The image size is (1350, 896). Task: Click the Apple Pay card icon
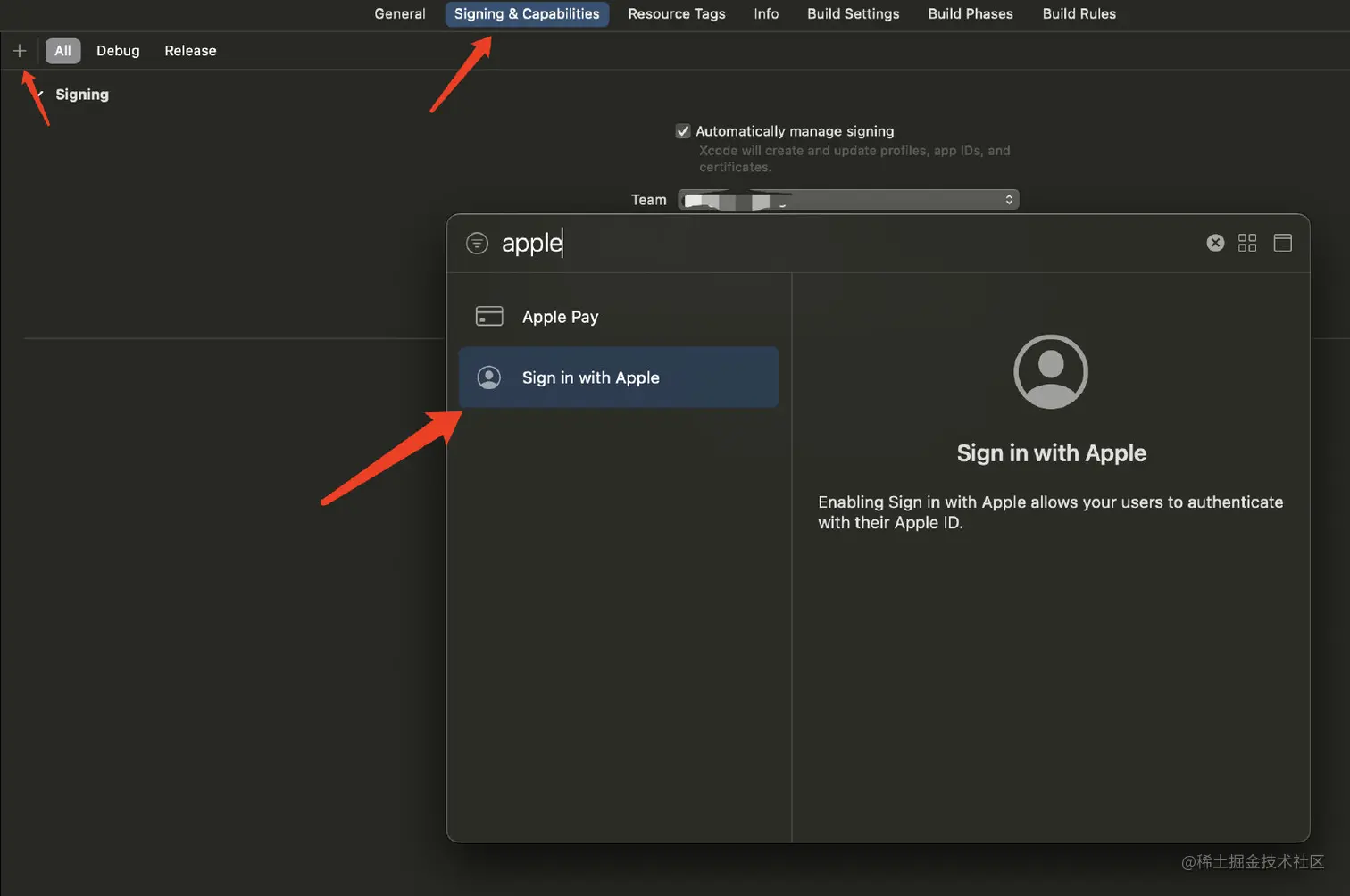click(x=488, y=316)
